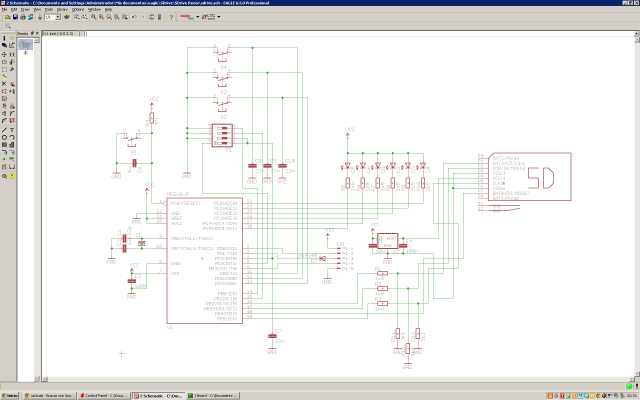The image size is (640, 400).
Task: Click the Stop command icon
Action: (151, 17)
